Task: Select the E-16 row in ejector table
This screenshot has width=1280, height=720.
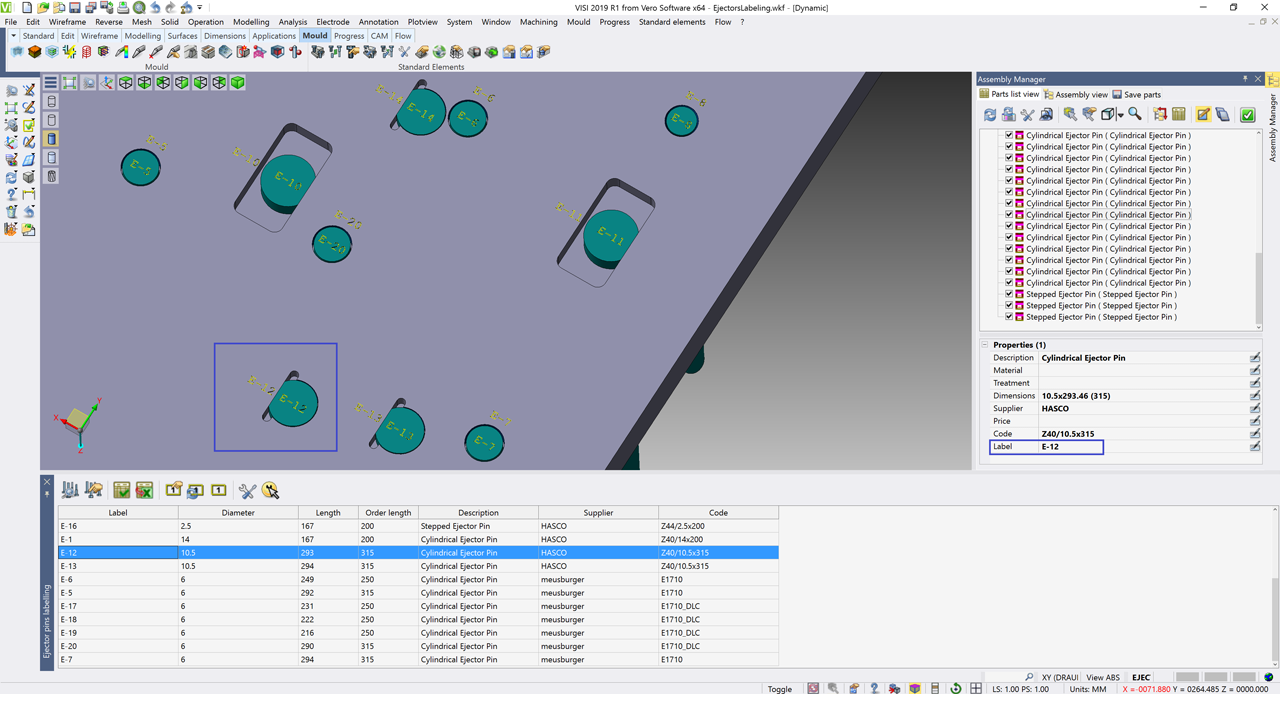Action: tap(418, 526)
